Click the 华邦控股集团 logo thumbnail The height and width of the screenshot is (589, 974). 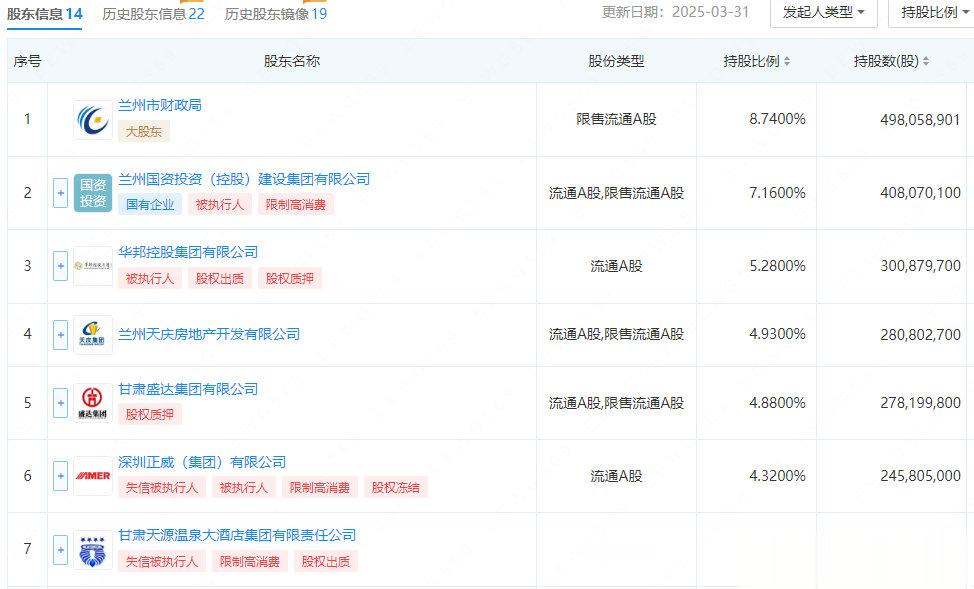[x=93, y=266]
